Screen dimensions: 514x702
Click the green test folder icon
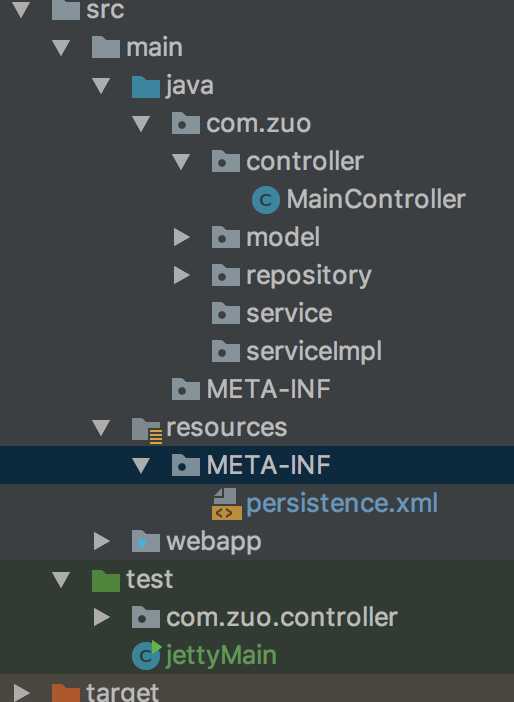pos(106,580)
